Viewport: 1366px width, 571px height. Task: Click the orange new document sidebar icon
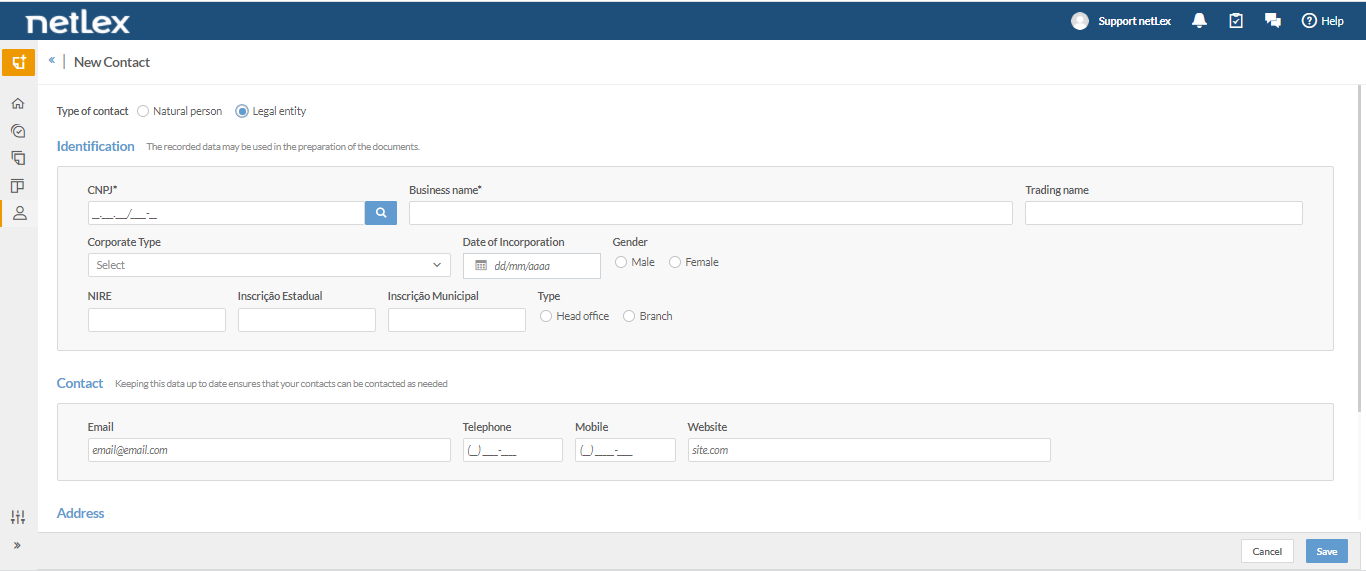[18, 62]
